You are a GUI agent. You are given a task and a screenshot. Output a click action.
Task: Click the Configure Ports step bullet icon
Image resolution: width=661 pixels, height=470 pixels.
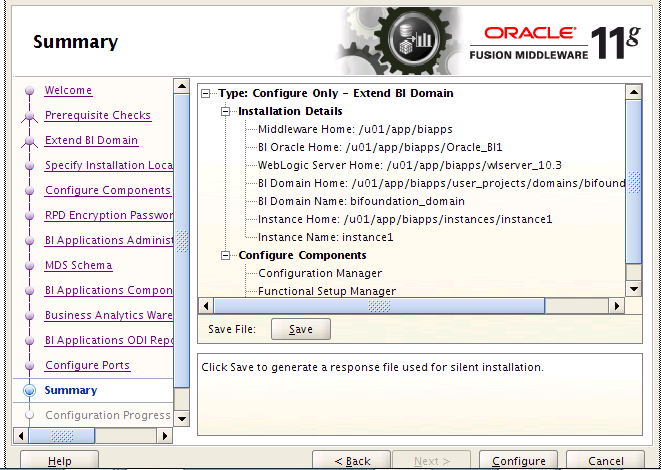(30, 365)
